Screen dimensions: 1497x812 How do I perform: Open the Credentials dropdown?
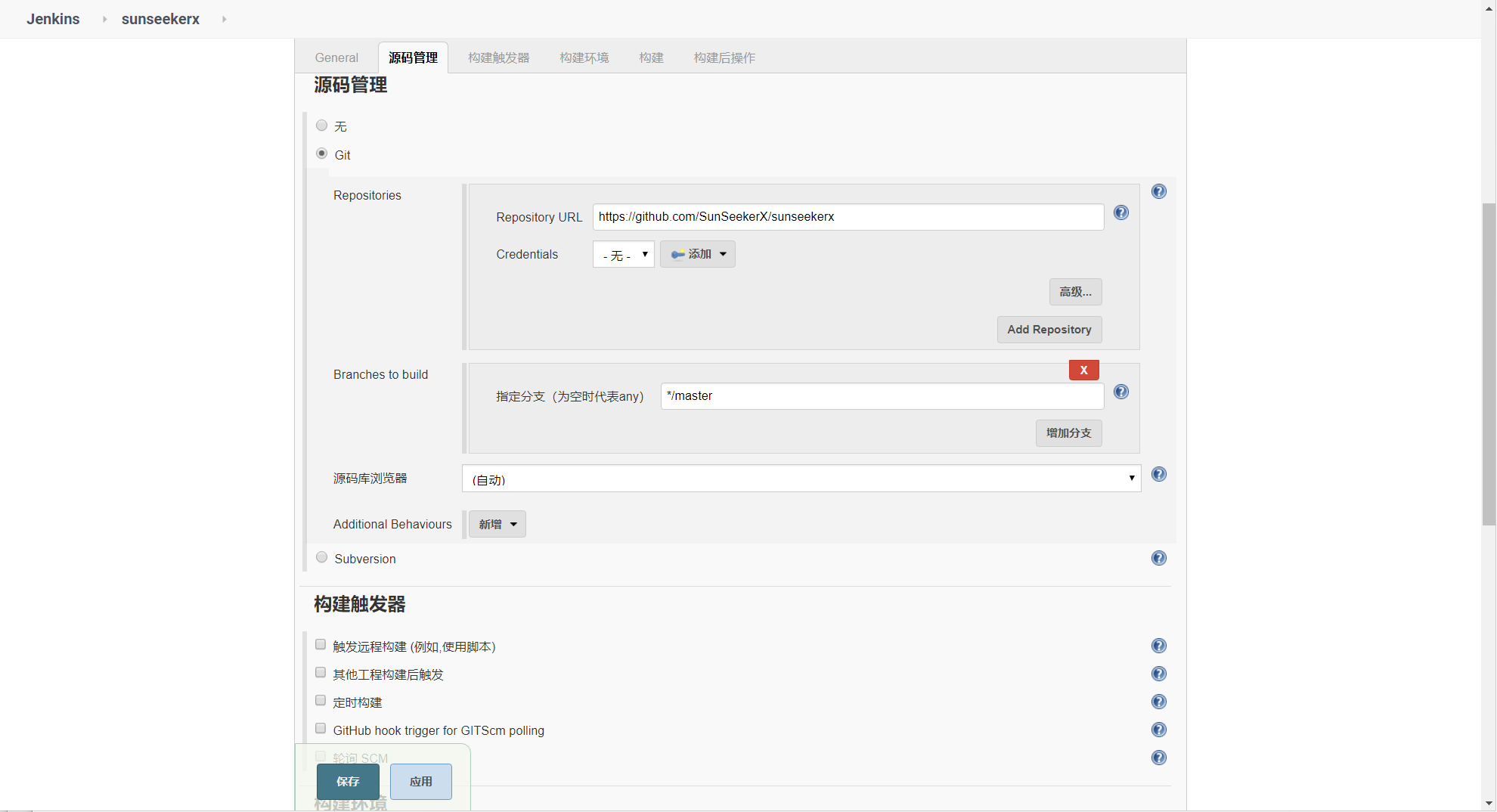tap(623, 255)
